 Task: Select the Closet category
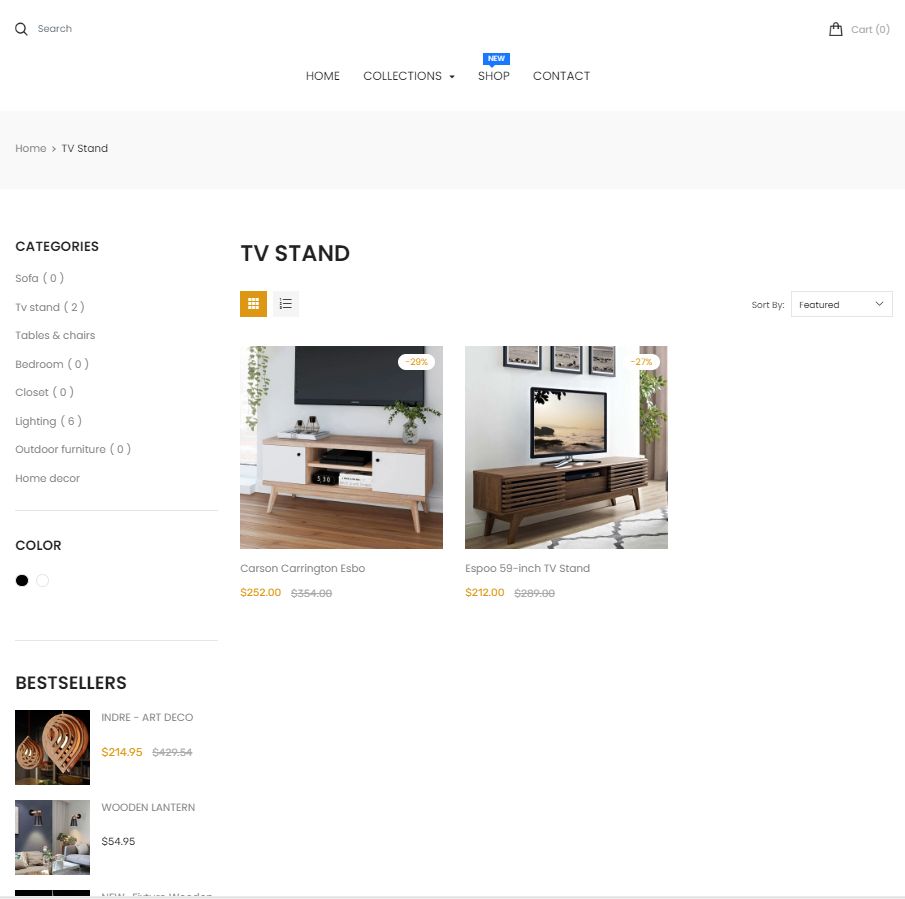coord(44,392)
